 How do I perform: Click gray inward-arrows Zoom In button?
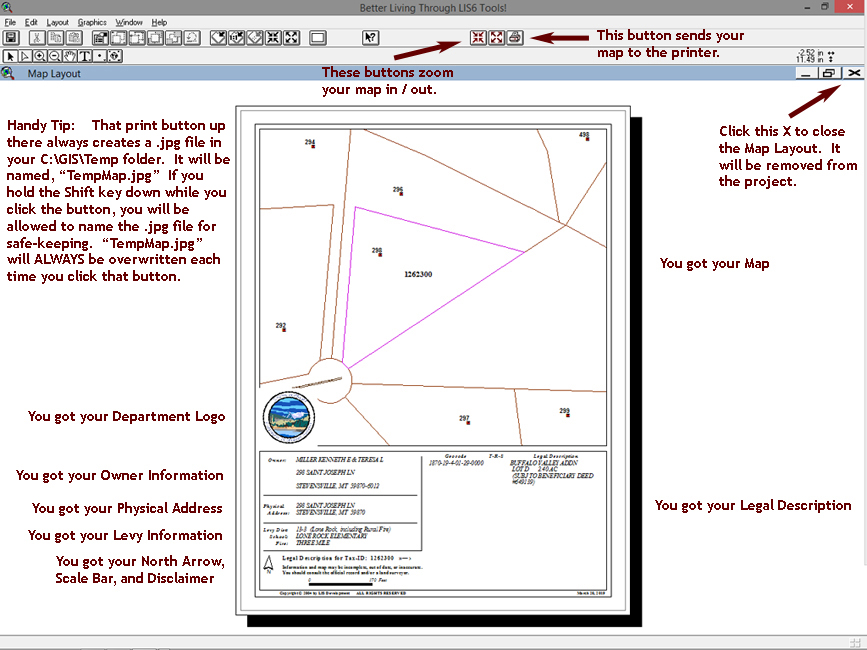pyautogui.click(x=273, y=38)
